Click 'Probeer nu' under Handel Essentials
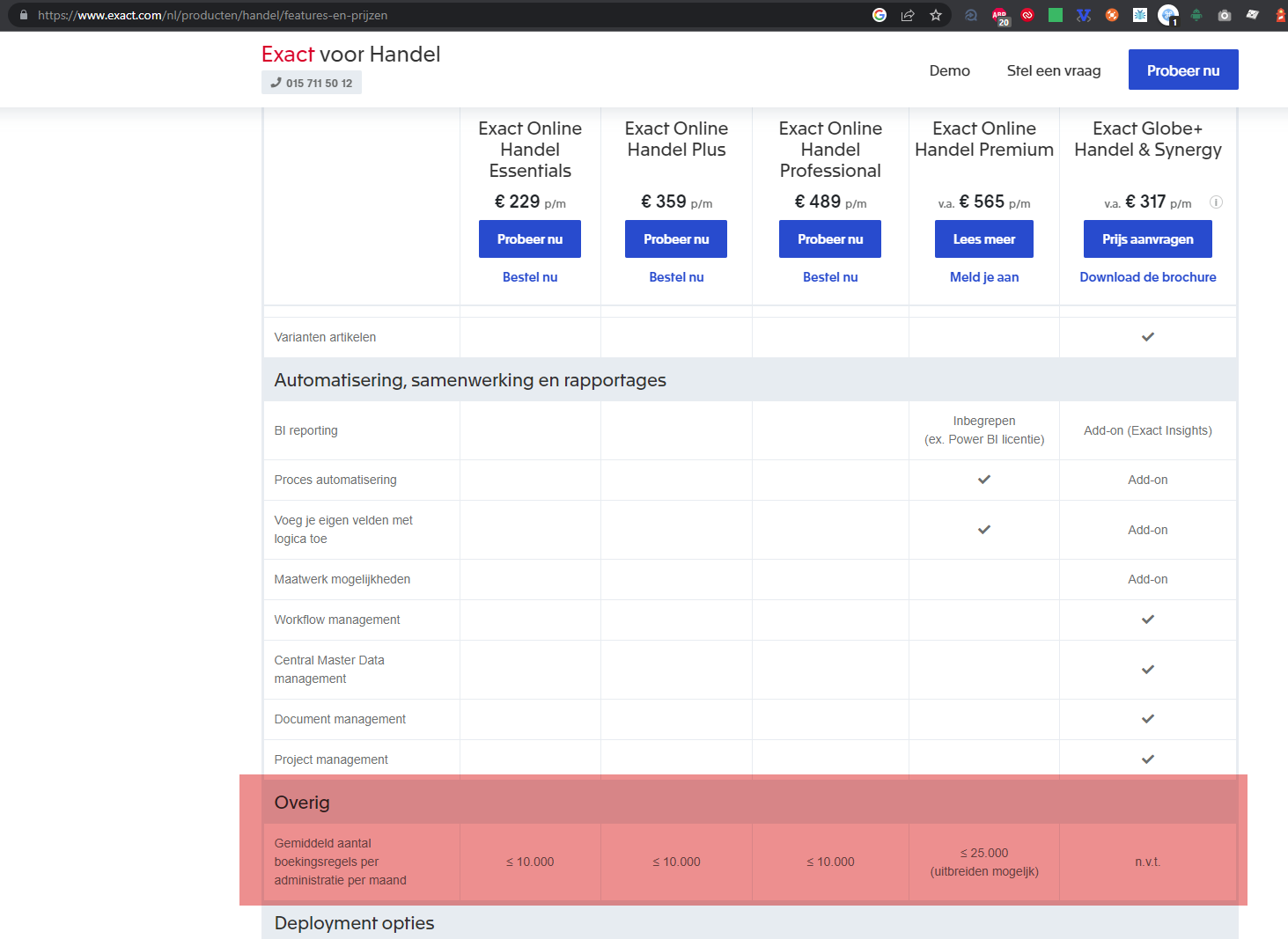1288x939 pixels. pyautogui.click(x=529, y=239)
